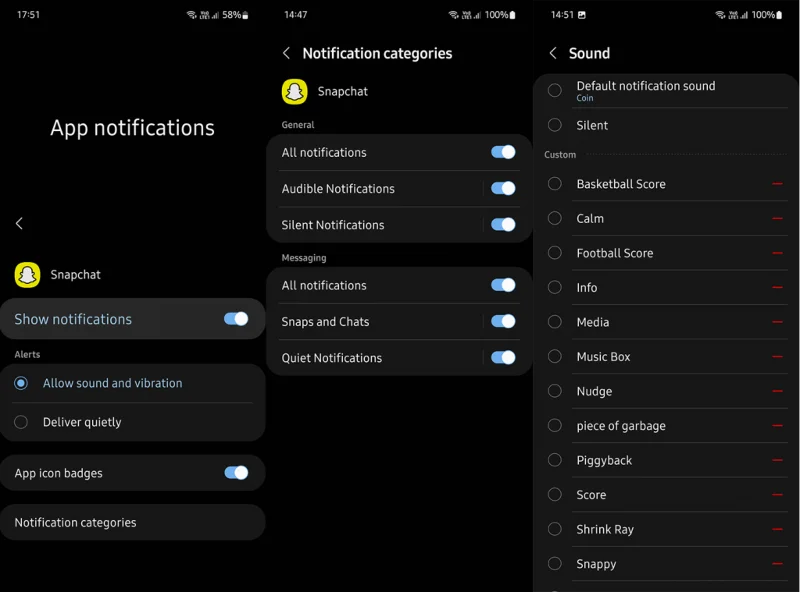Tap the 14:51 clock
Image resolution: width=800 pixels, height=592 pixels.
point(562,15)
